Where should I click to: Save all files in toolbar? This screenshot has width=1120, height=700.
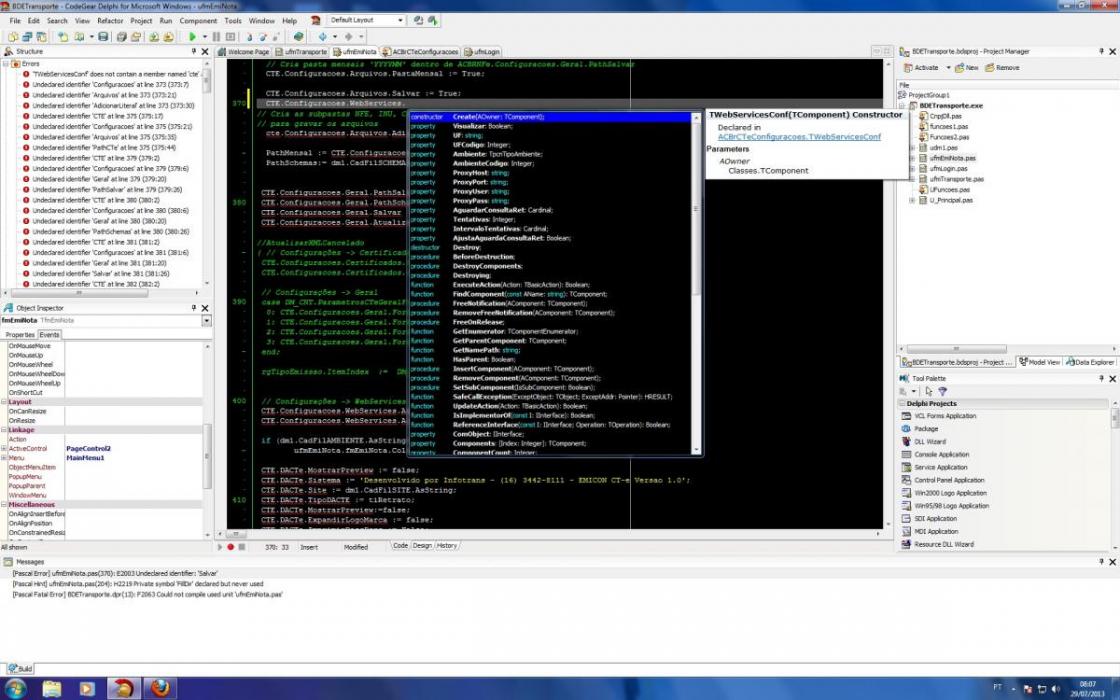[121, 36]
